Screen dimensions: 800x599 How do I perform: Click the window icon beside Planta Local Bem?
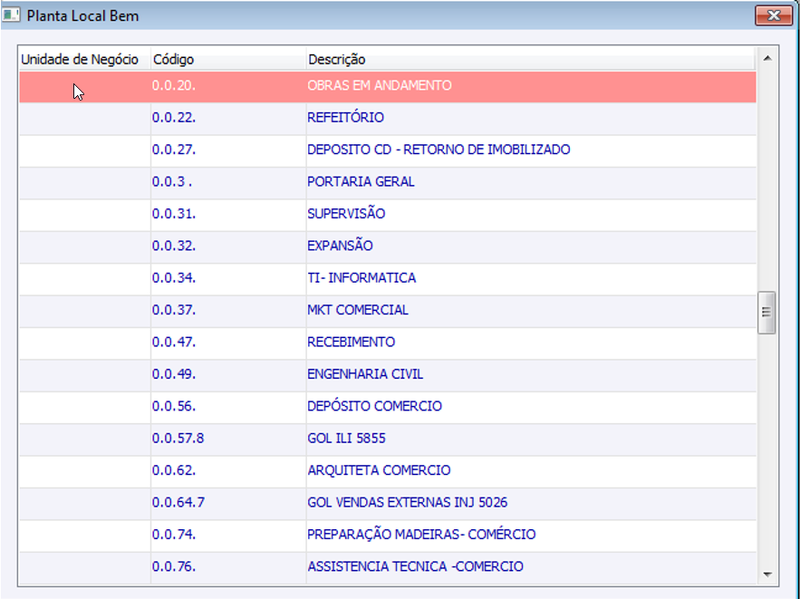[11, 15]
